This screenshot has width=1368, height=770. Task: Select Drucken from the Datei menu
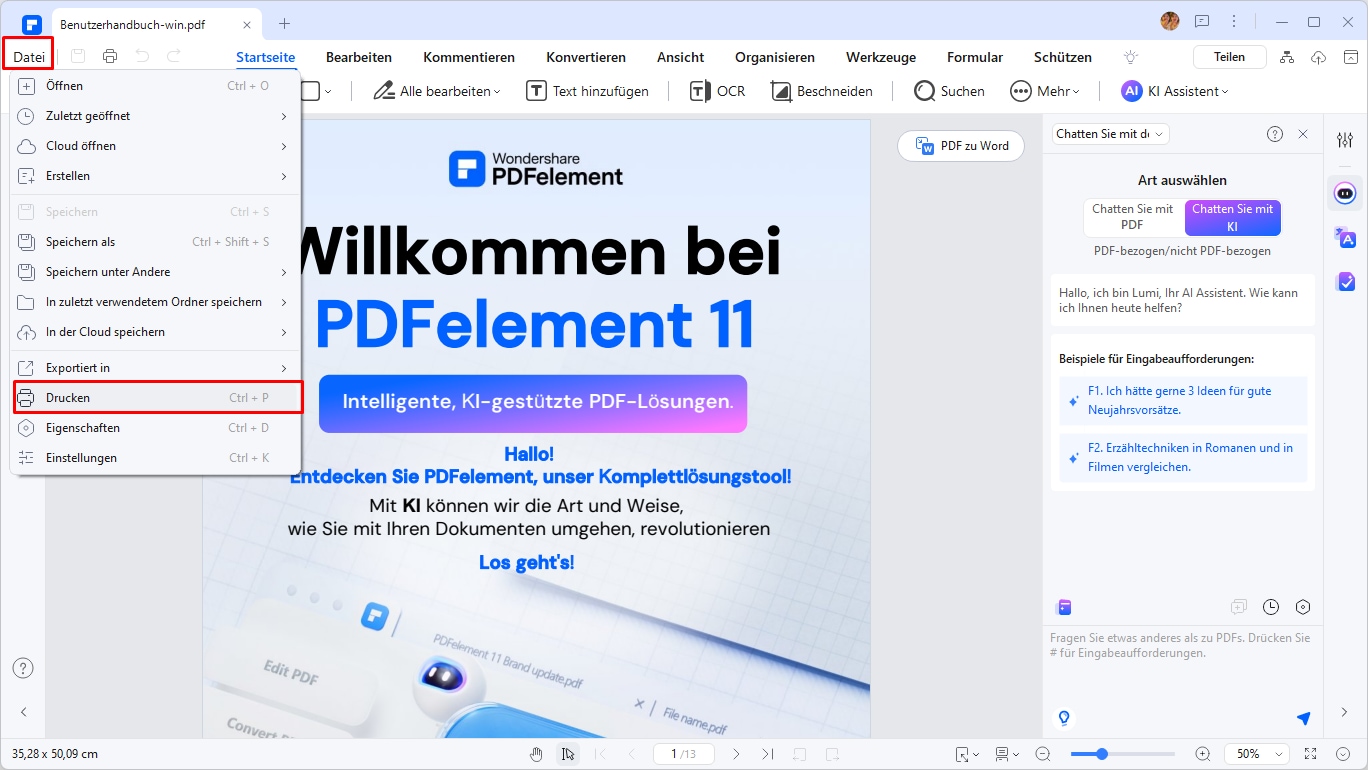pyautogui.click(x=156, y=398)
